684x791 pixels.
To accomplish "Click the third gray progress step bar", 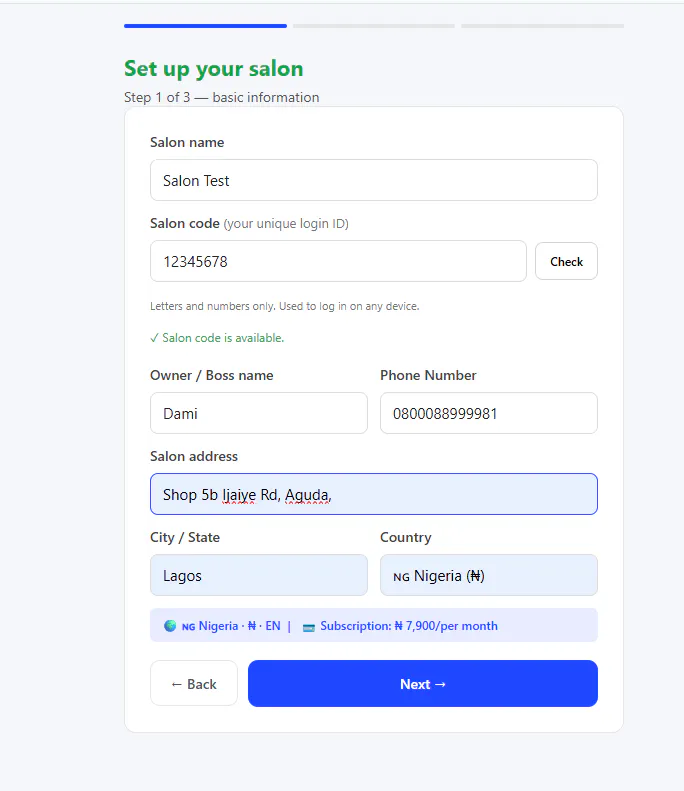I will 542,26.
